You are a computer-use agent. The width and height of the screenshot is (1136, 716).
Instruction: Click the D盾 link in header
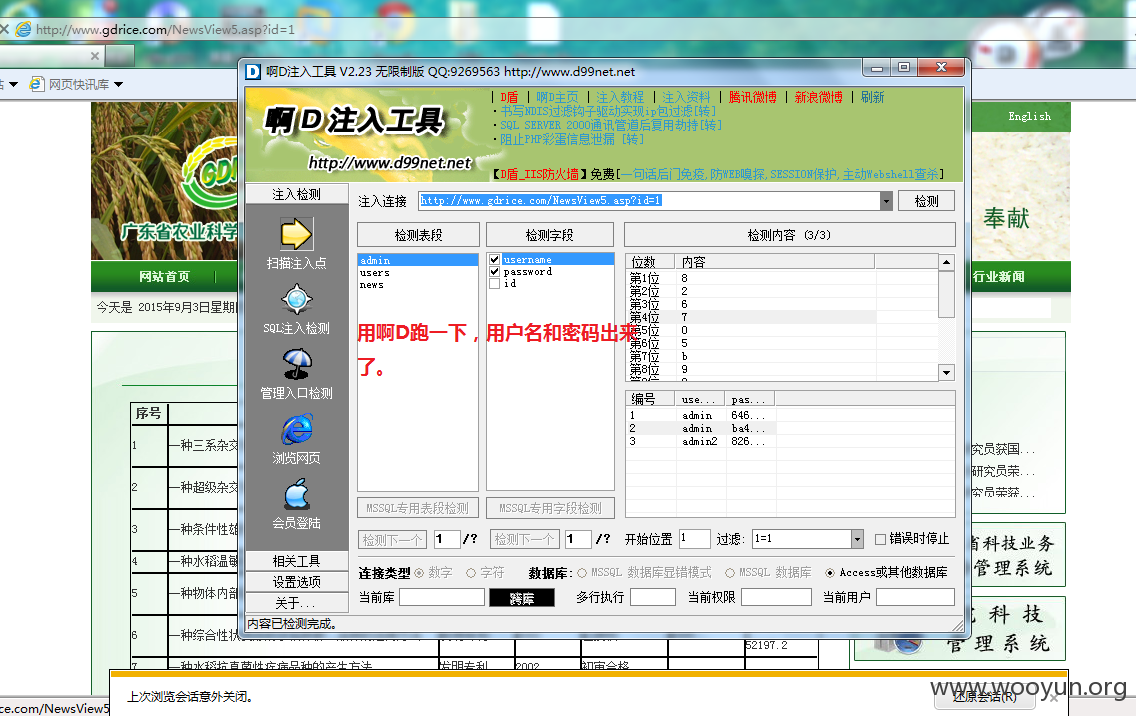click(x=509, y=97)
